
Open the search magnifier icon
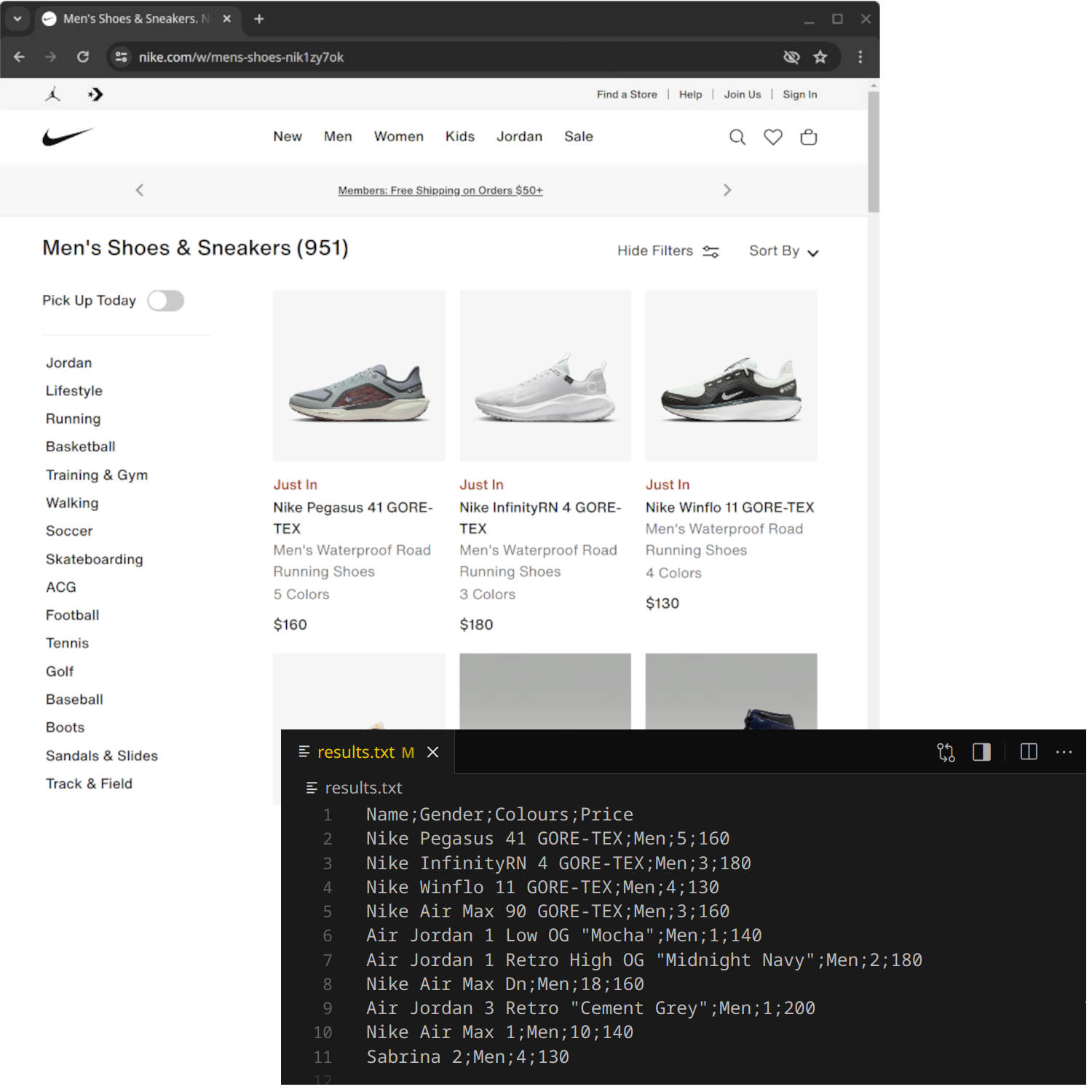pos(737,137)
